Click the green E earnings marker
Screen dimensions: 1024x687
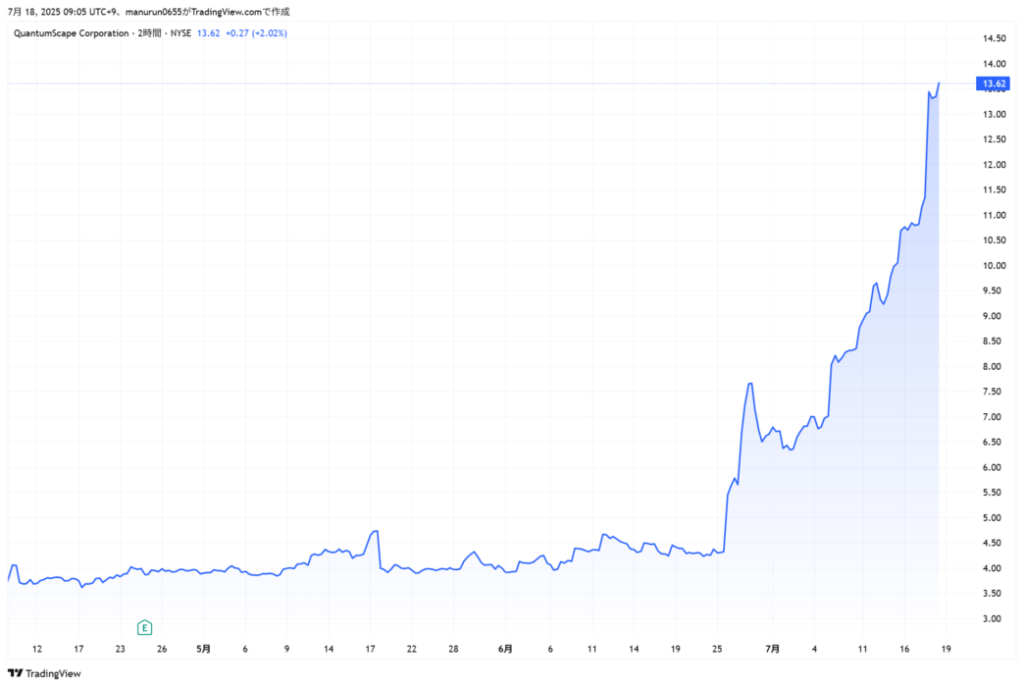click(144, 628)
